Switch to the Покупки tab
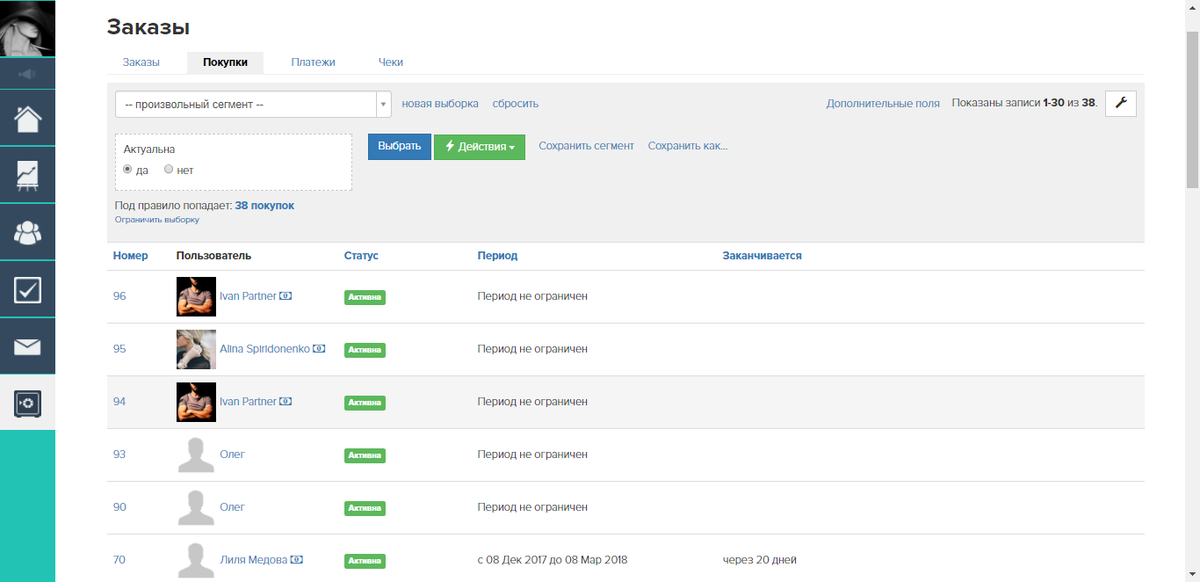This screenshot has width=1200, height=582. pyautogui.click(x=225, y=62)
